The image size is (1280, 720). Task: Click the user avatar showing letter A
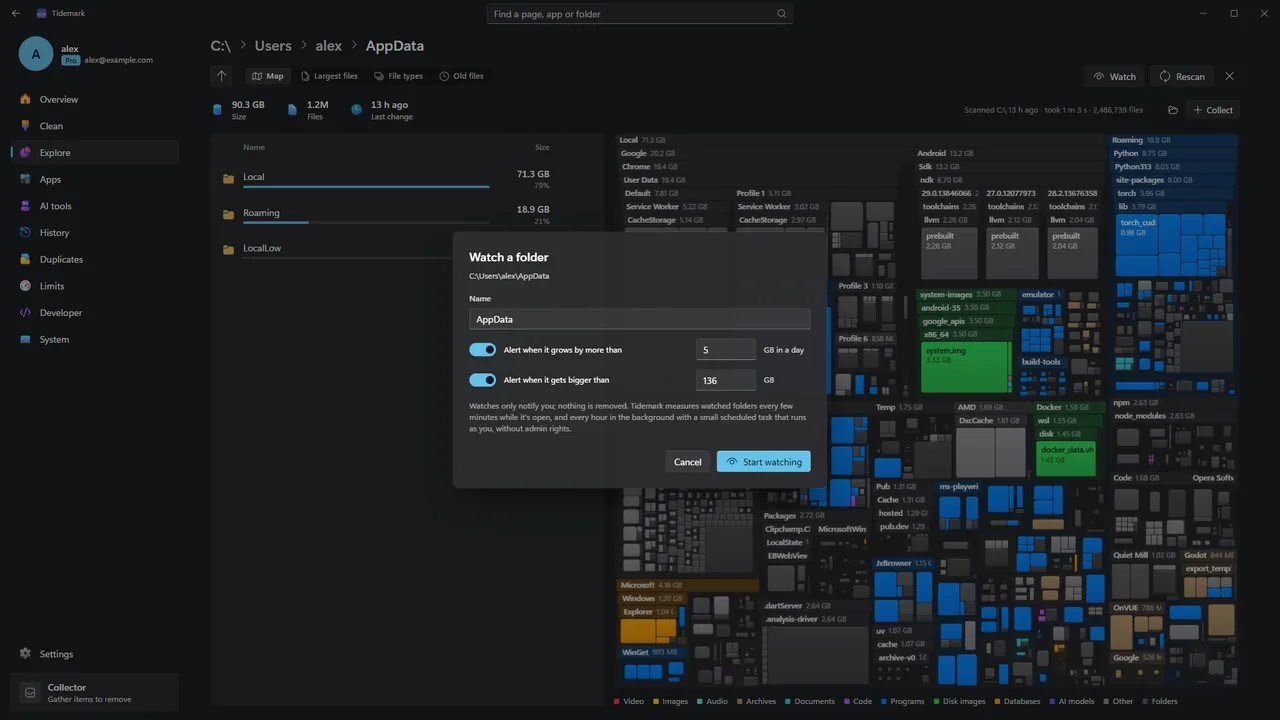[x=36, y=54]
